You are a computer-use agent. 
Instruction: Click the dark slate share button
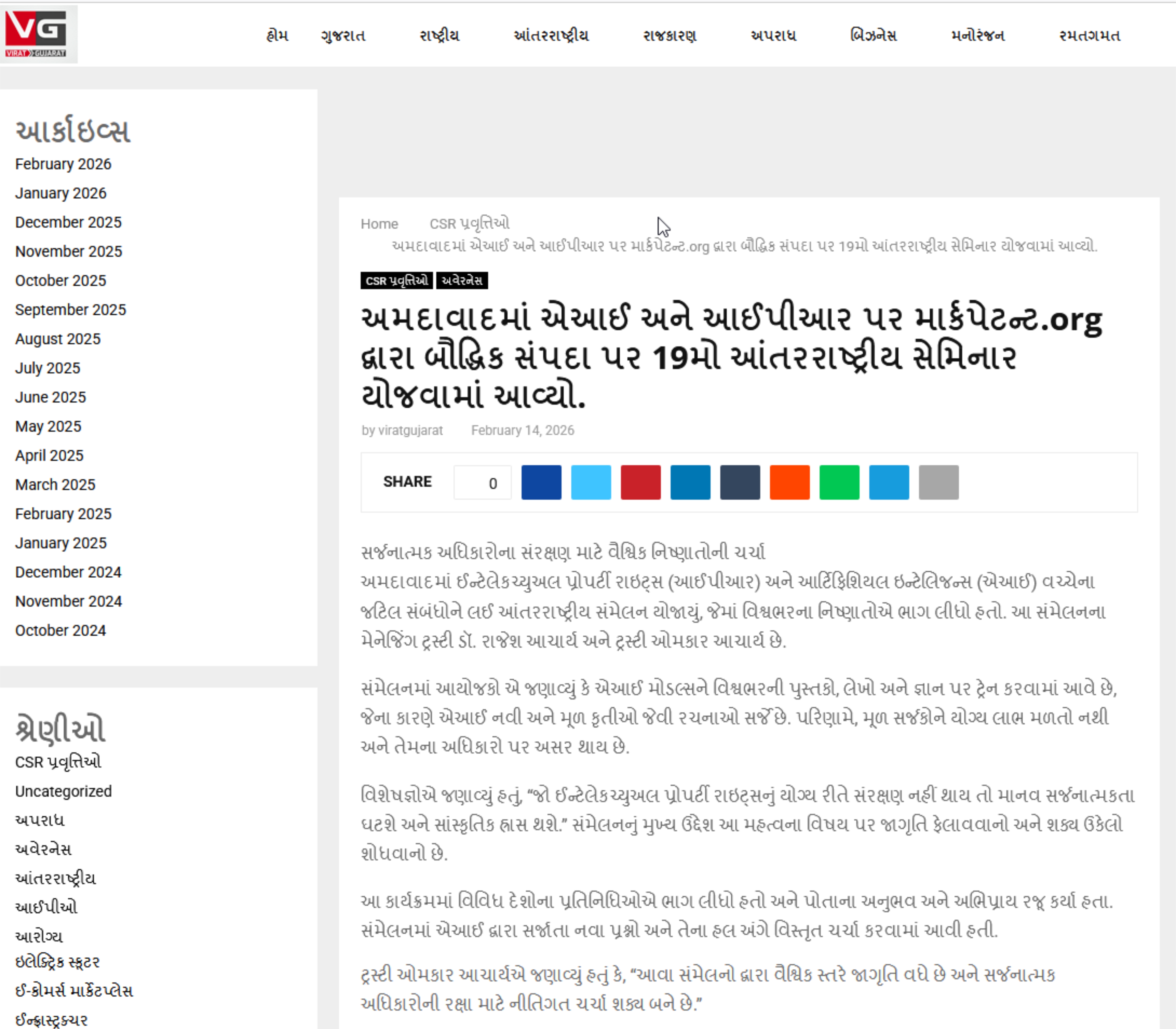pos(740,482)
